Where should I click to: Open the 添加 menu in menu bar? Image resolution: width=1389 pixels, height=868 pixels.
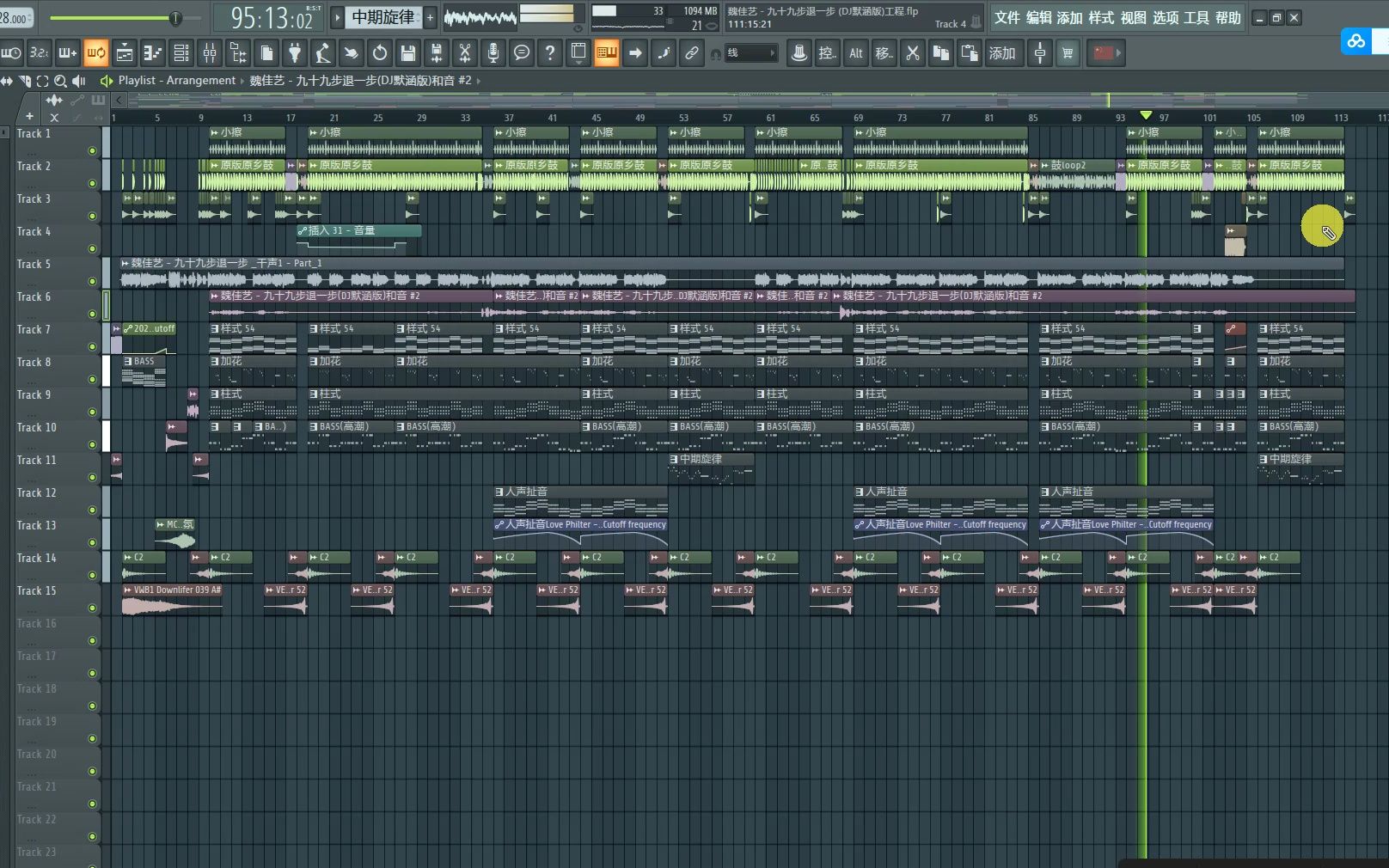1069,17
